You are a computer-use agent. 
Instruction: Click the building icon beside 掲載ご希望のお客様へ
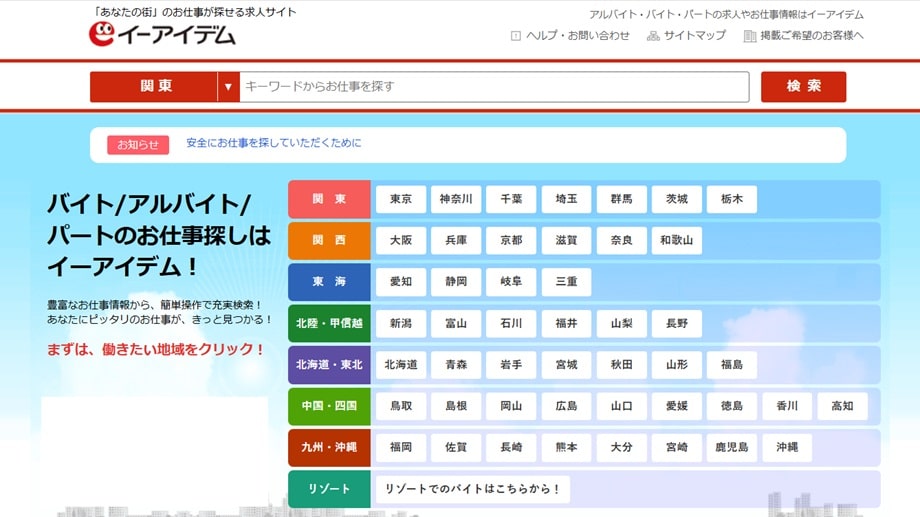(749, 36)
